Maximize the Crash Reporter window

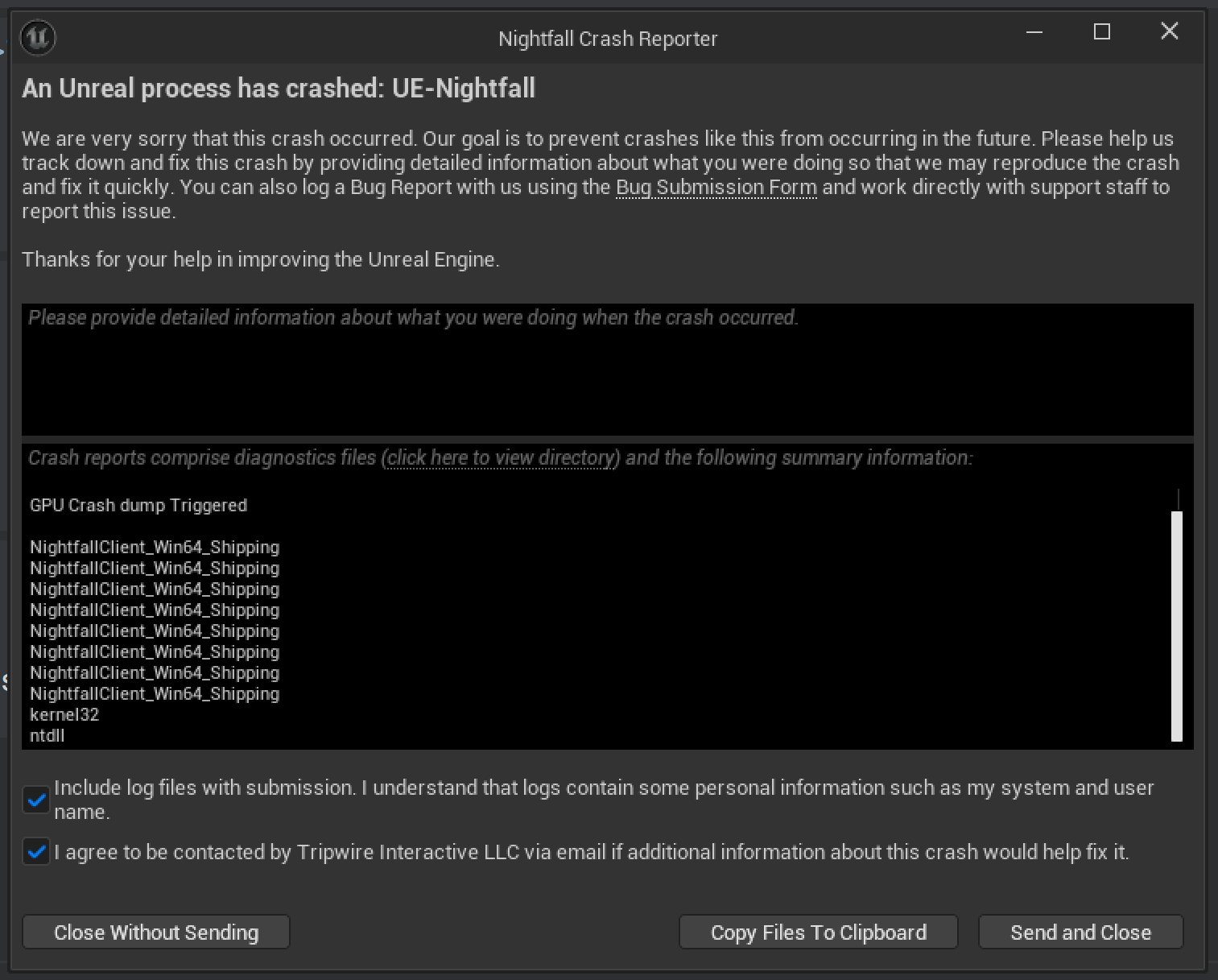[x=1102, y=32]
